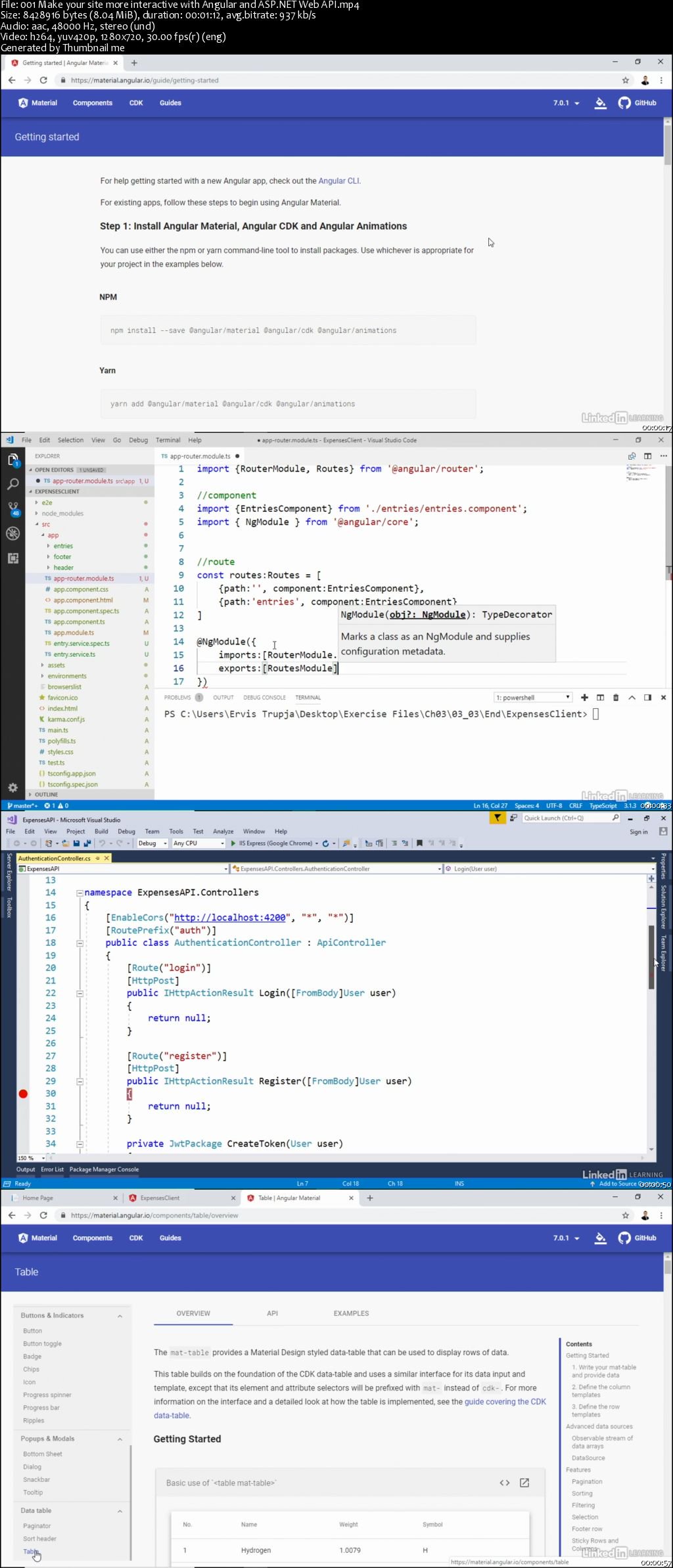
Task: Click the VS Code Manage gear icon
Action: [12, 787]
